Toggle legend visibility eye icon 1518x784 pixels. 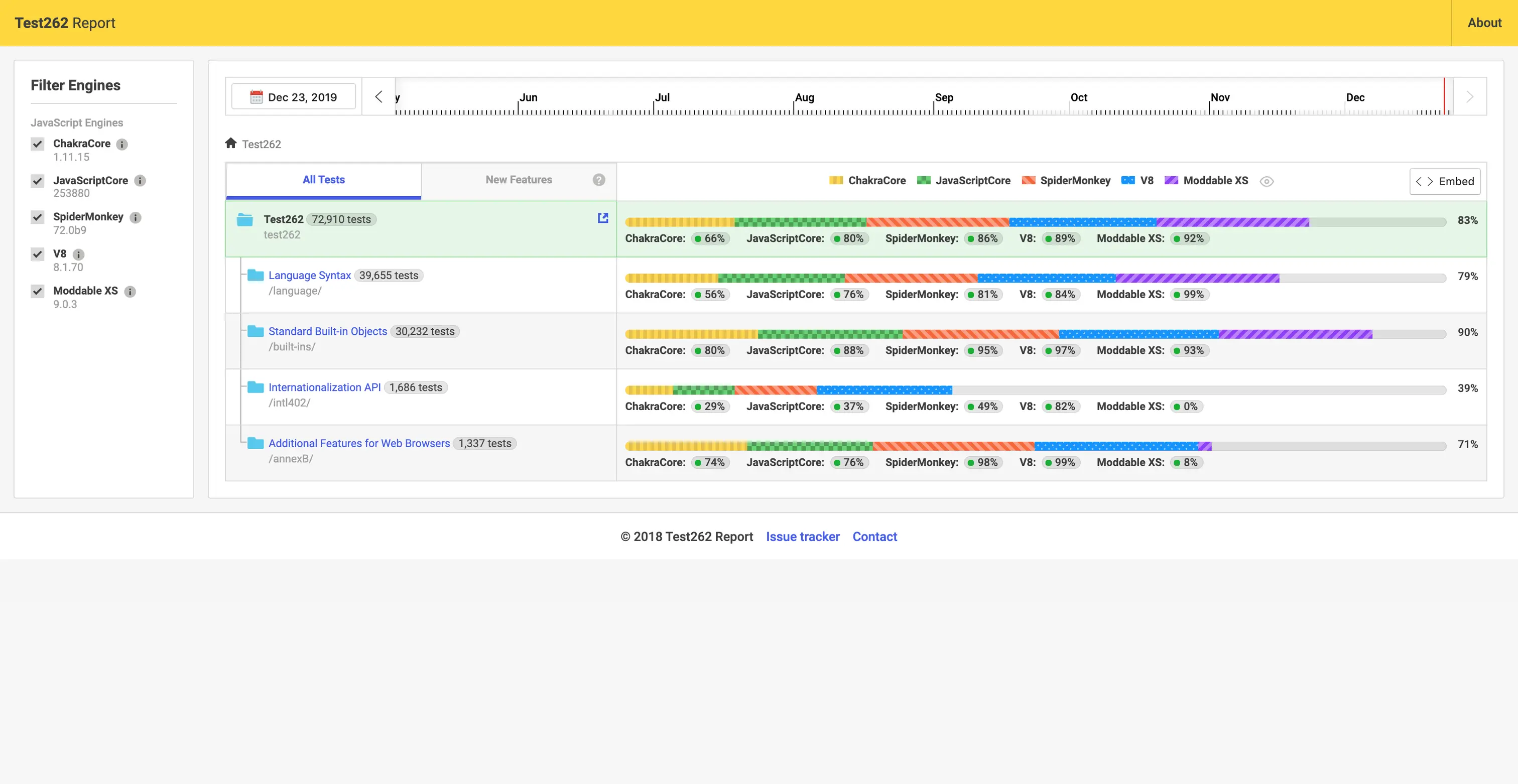pos(1267,181)
